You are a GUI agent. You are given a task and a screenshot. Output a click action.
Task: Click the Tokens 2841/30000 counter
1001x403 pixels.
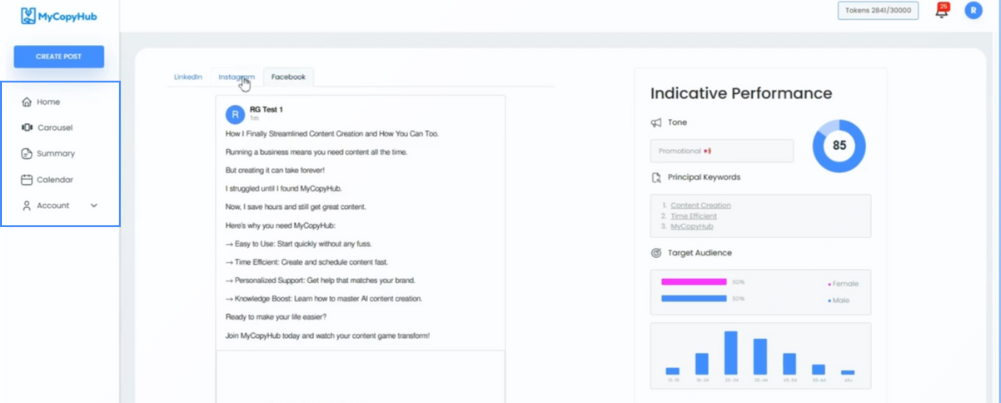878,10
